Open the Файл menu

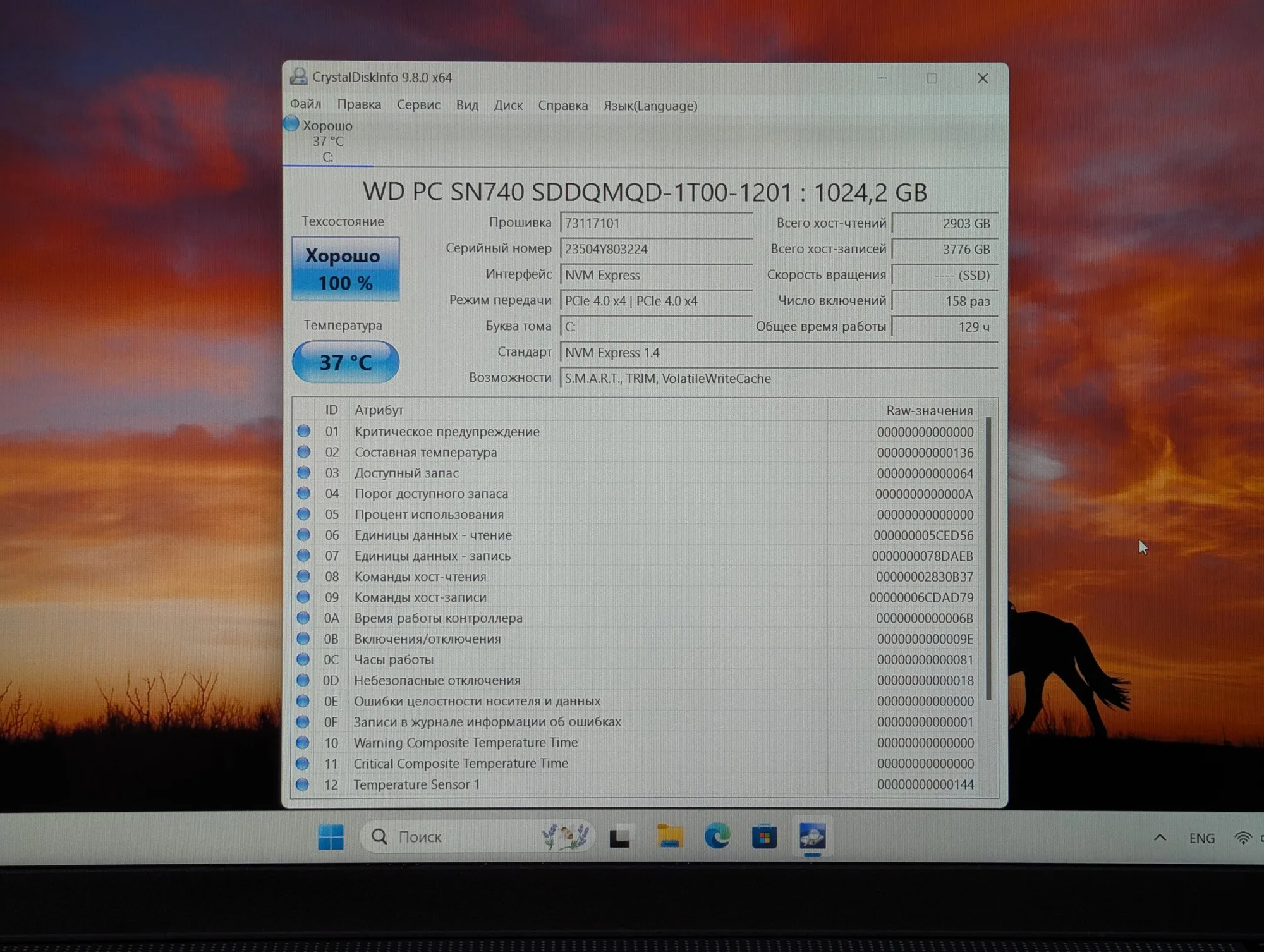click(x=306, y=104)
